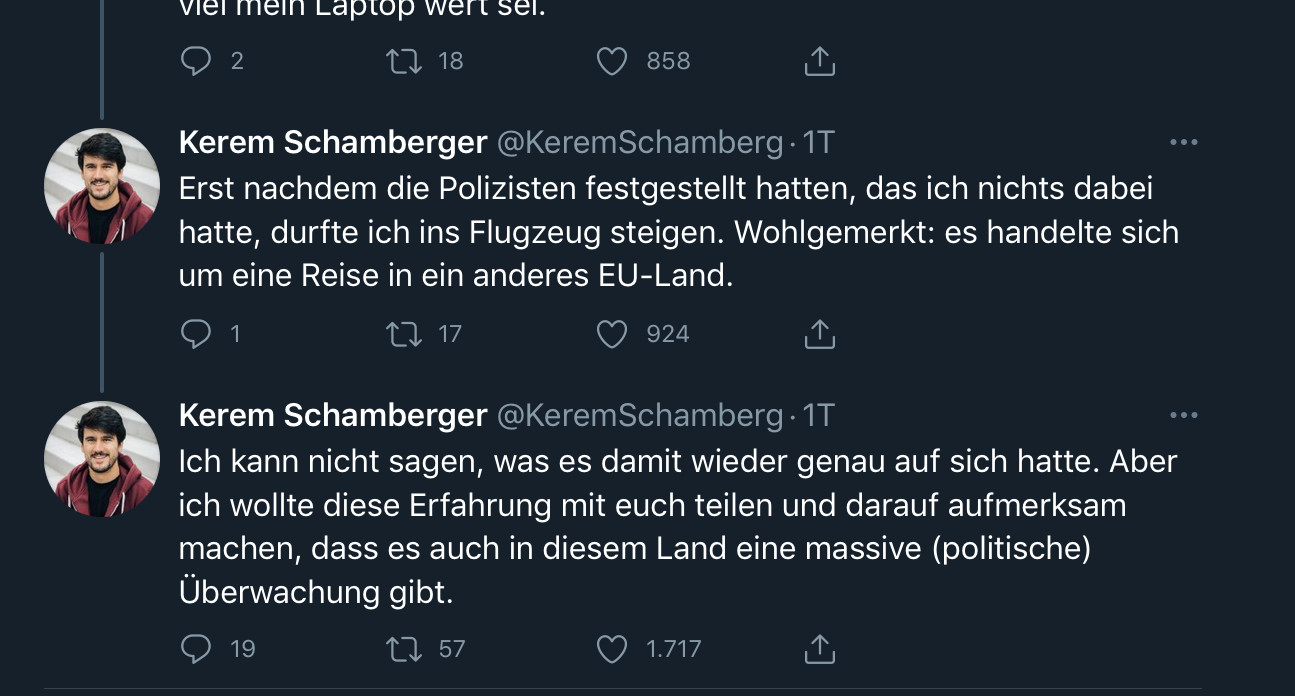Share the Flugzeug tweet
1295x696 pixels.
(x=819, y=334)
